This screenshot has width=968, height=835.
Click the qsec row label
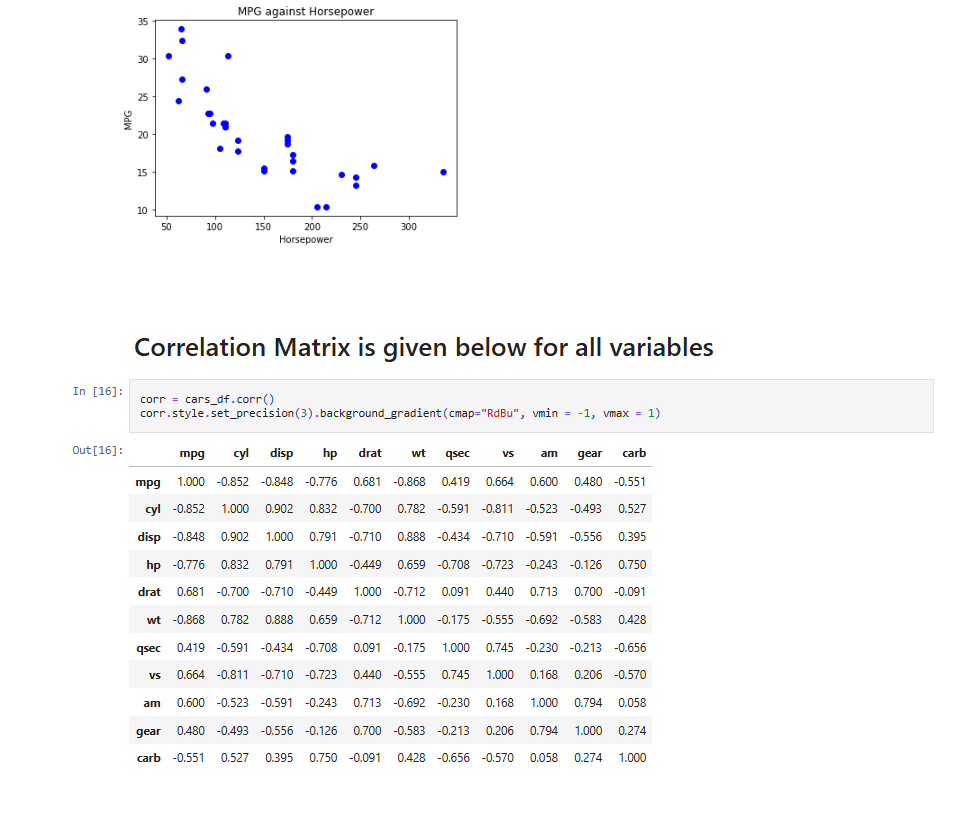pos(148,648)
